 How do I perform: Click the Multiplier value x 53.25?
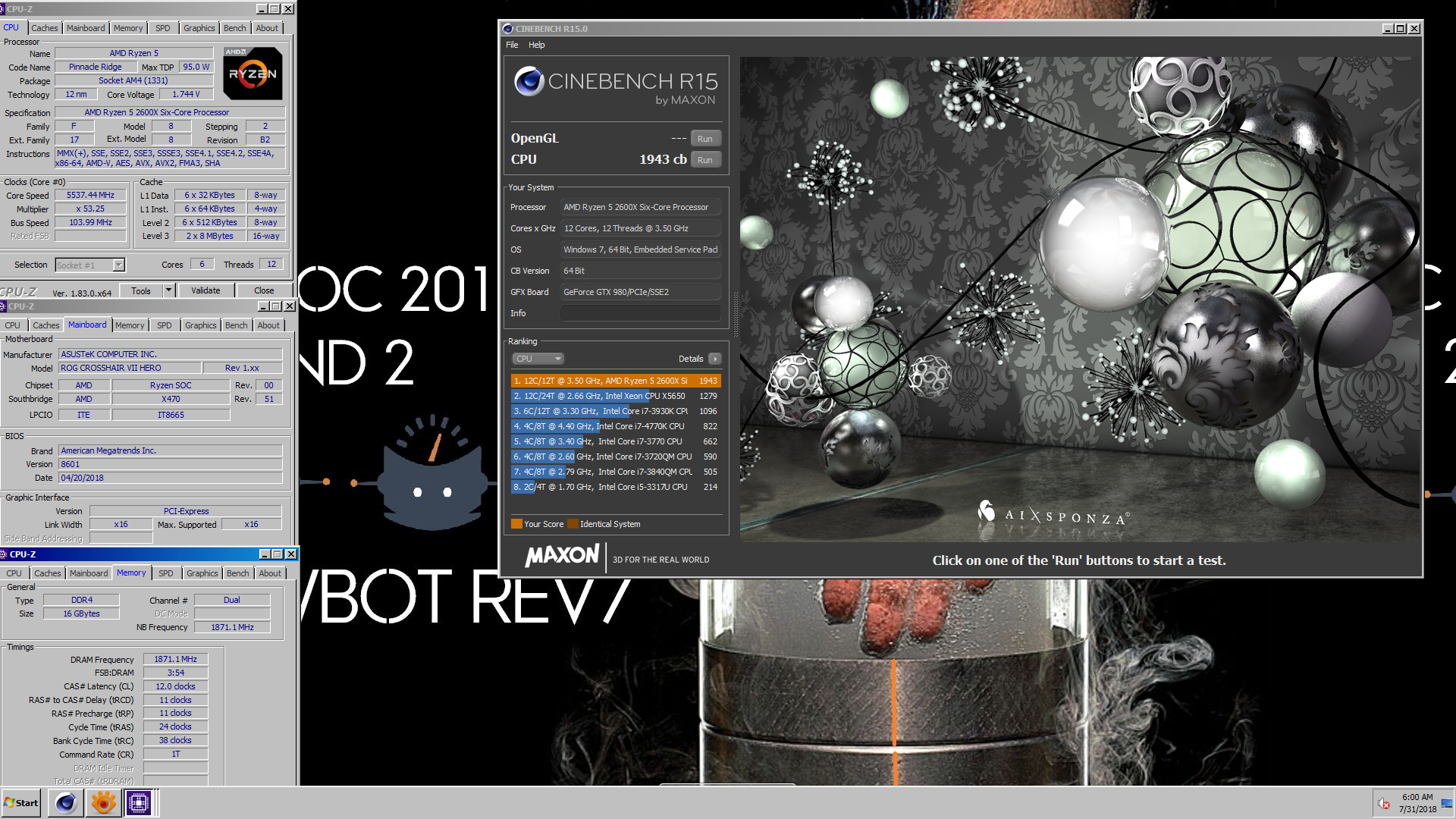click(x=90, y=209)
